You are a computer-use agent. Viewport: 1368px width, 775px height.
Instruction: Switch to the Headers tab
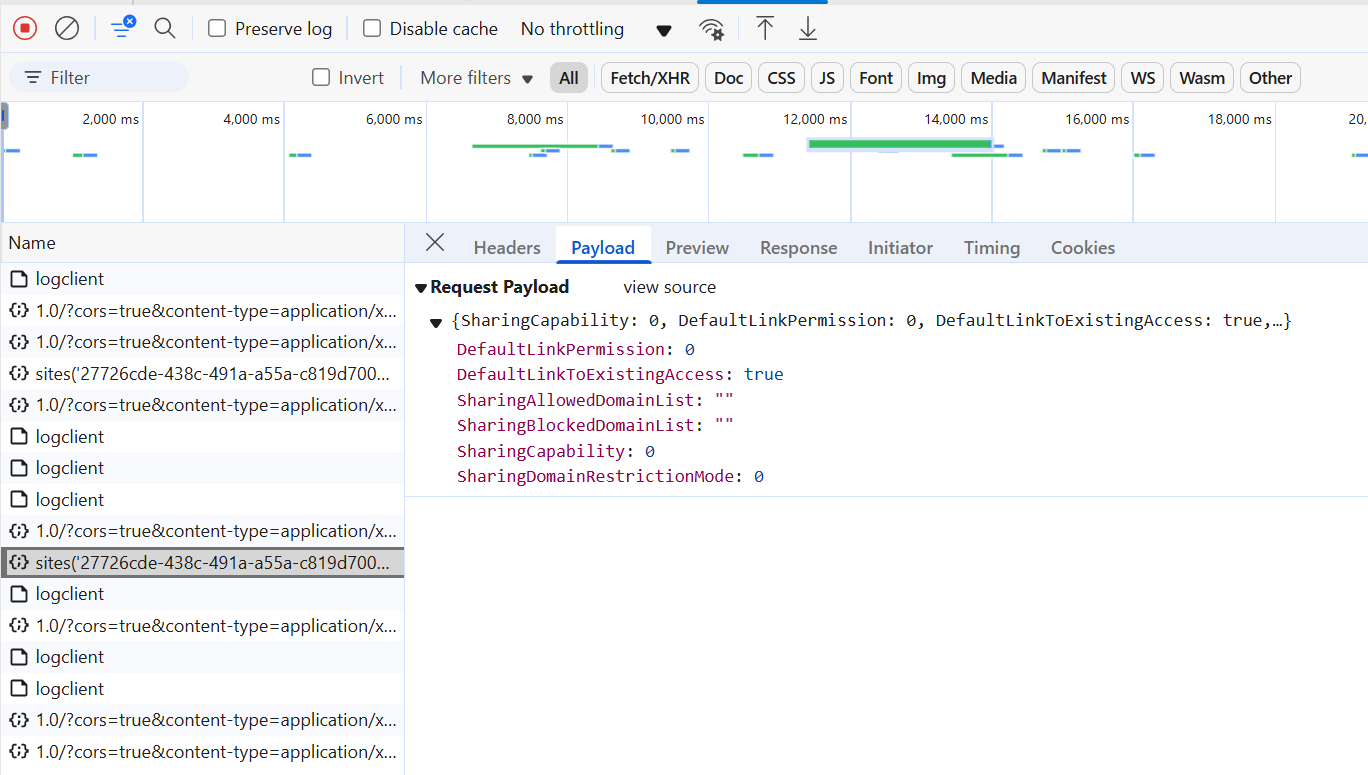(x=507, y=248)
